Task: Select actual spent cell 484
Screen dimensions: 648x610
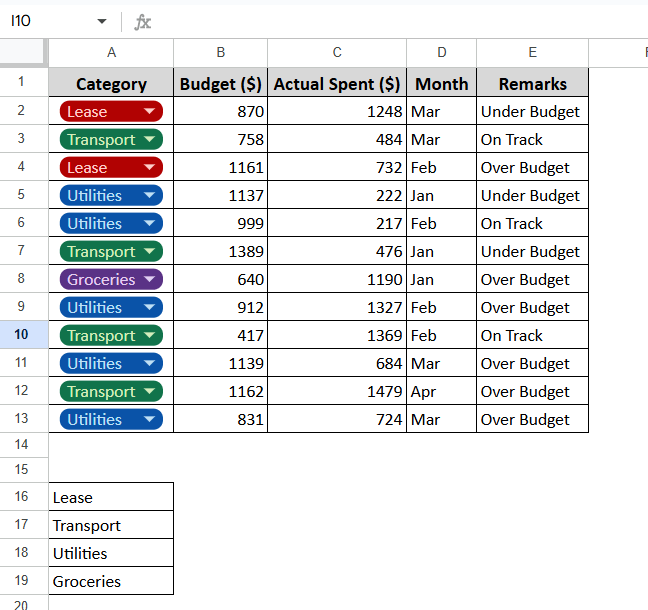Action: pyautogui.click(x=337, y=139)
